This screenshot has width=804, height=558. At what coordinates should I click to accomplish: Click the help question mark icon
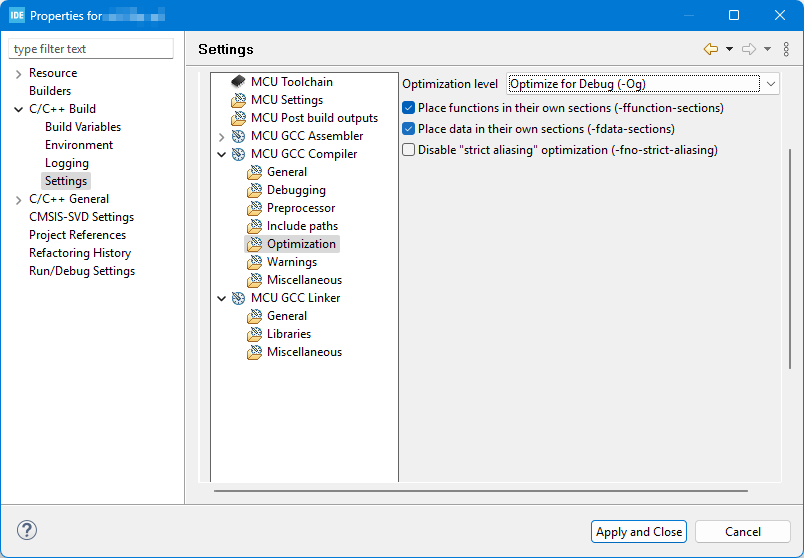(x=27, y=531)
